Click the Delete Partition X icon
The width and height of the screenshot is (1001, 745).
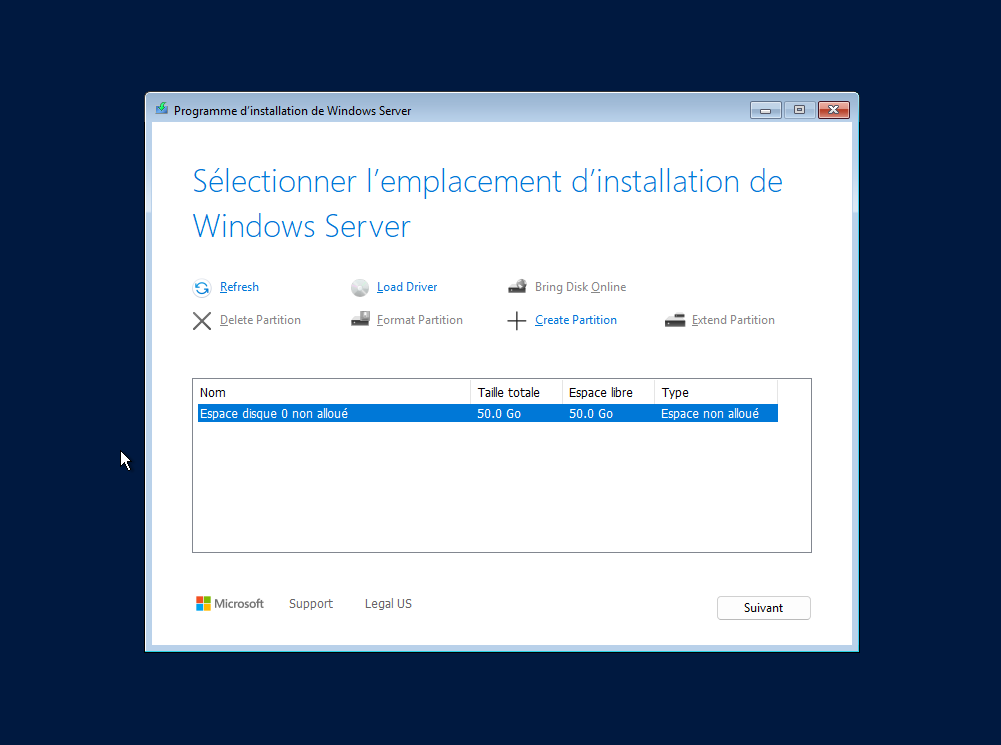[202, 320]
